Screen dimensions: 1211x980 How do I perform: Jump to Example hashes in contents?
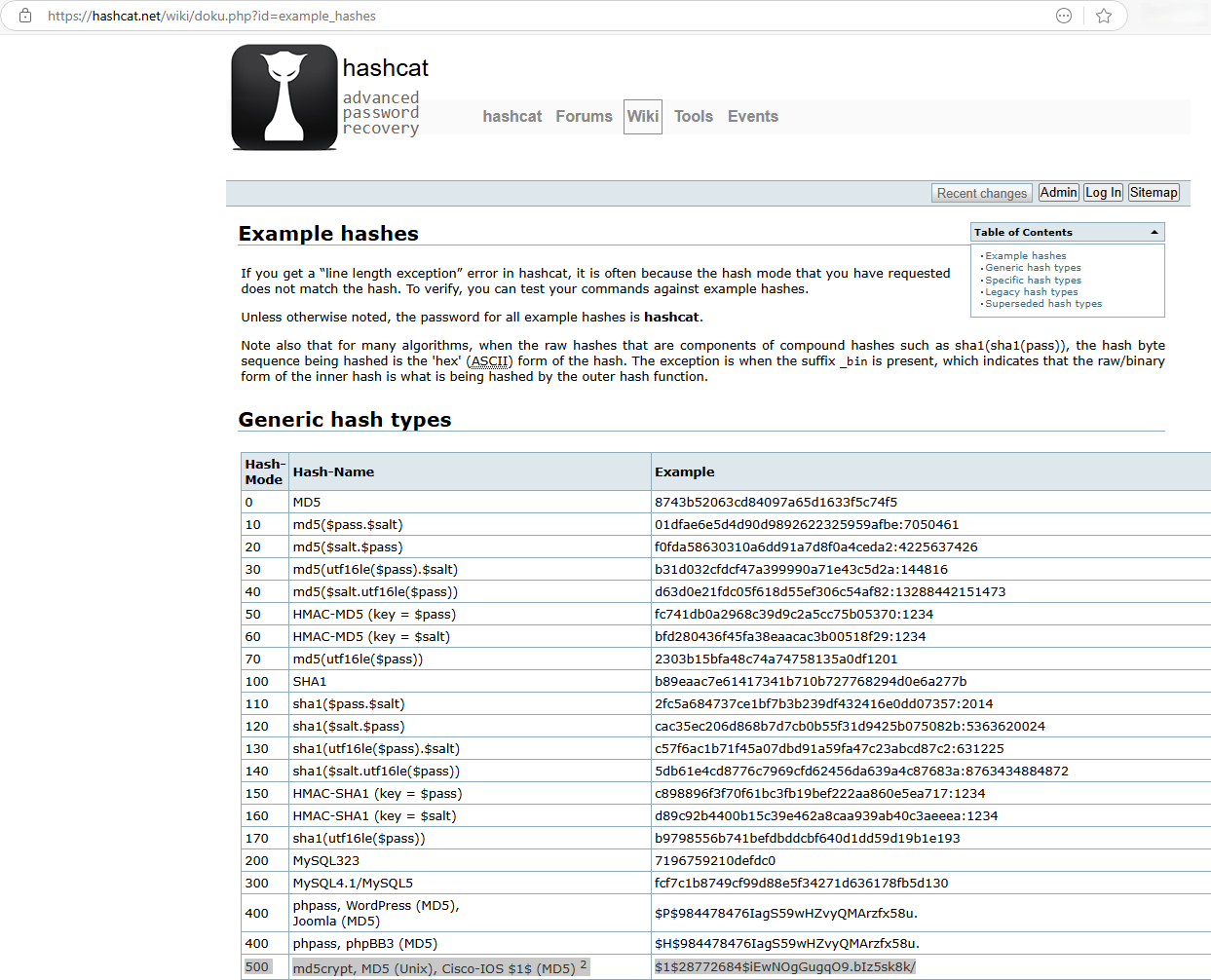coord(1026,256)
